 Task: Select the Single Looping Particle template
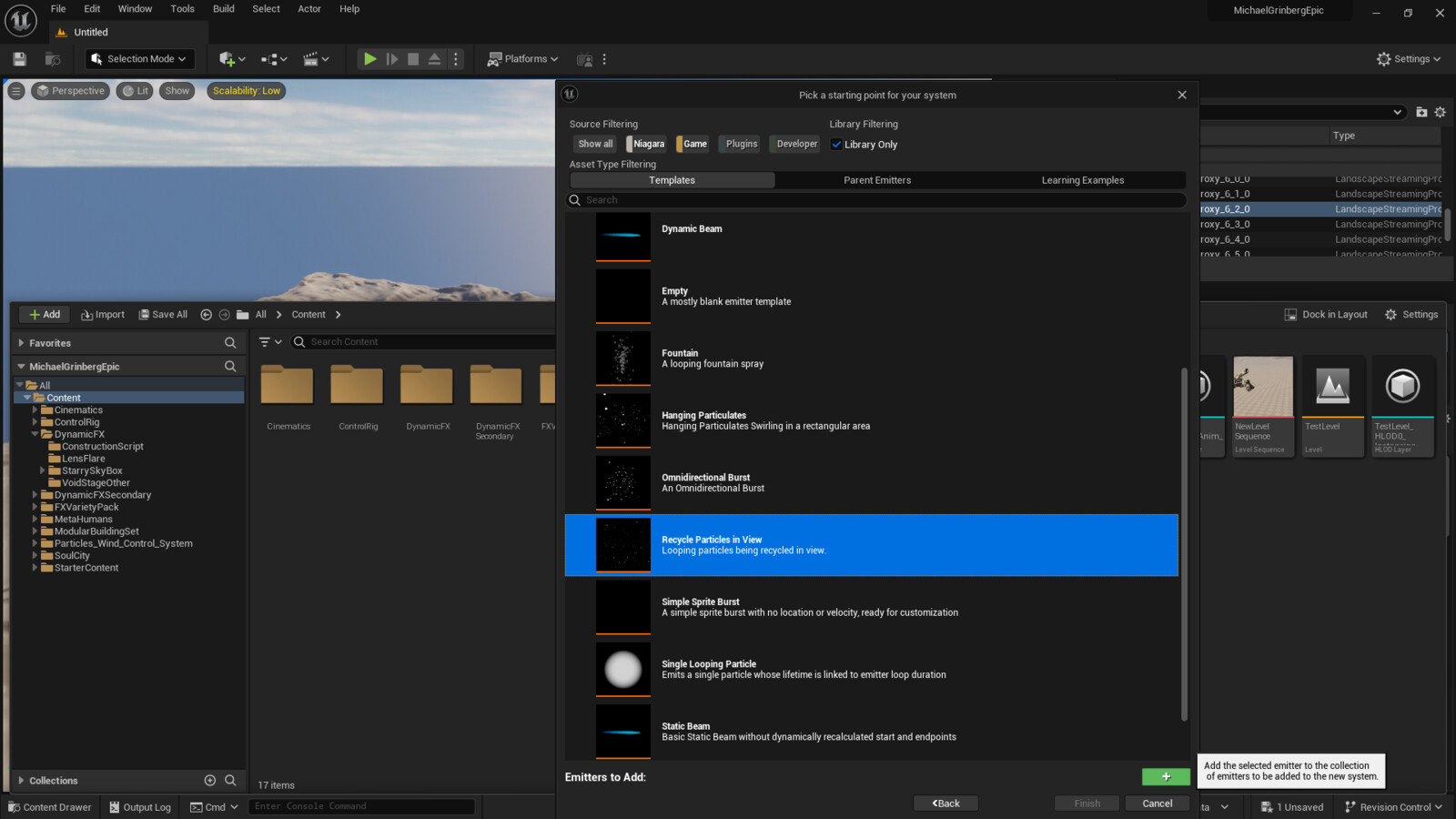pos(872,670)
